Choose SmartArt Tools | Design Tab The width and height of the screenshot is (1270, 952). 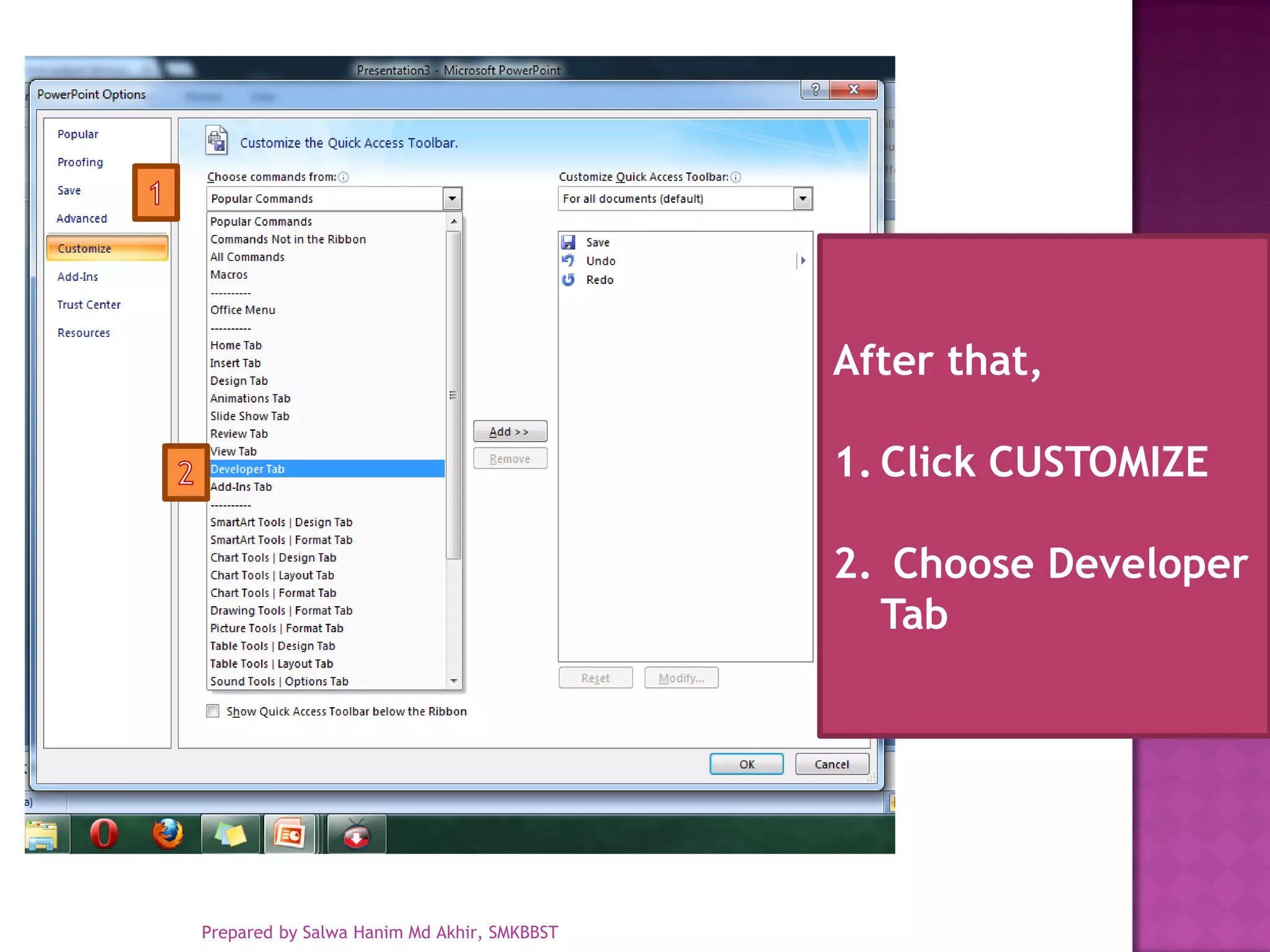[x=327, y=522]
